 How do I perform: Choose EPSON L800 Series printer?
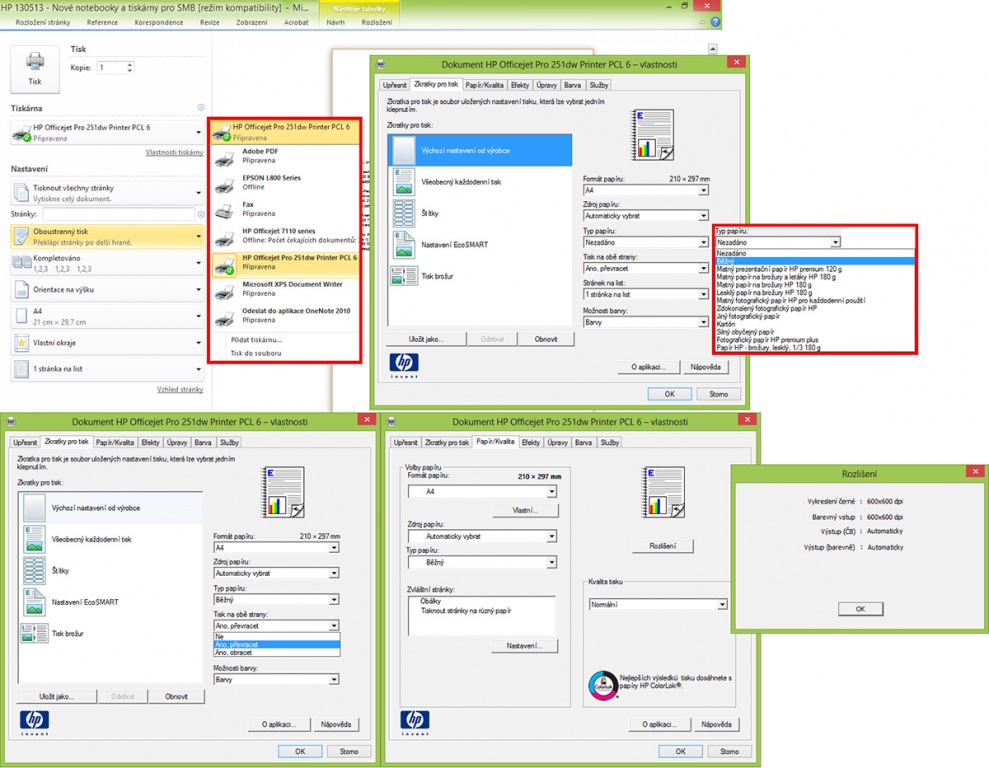285,182
